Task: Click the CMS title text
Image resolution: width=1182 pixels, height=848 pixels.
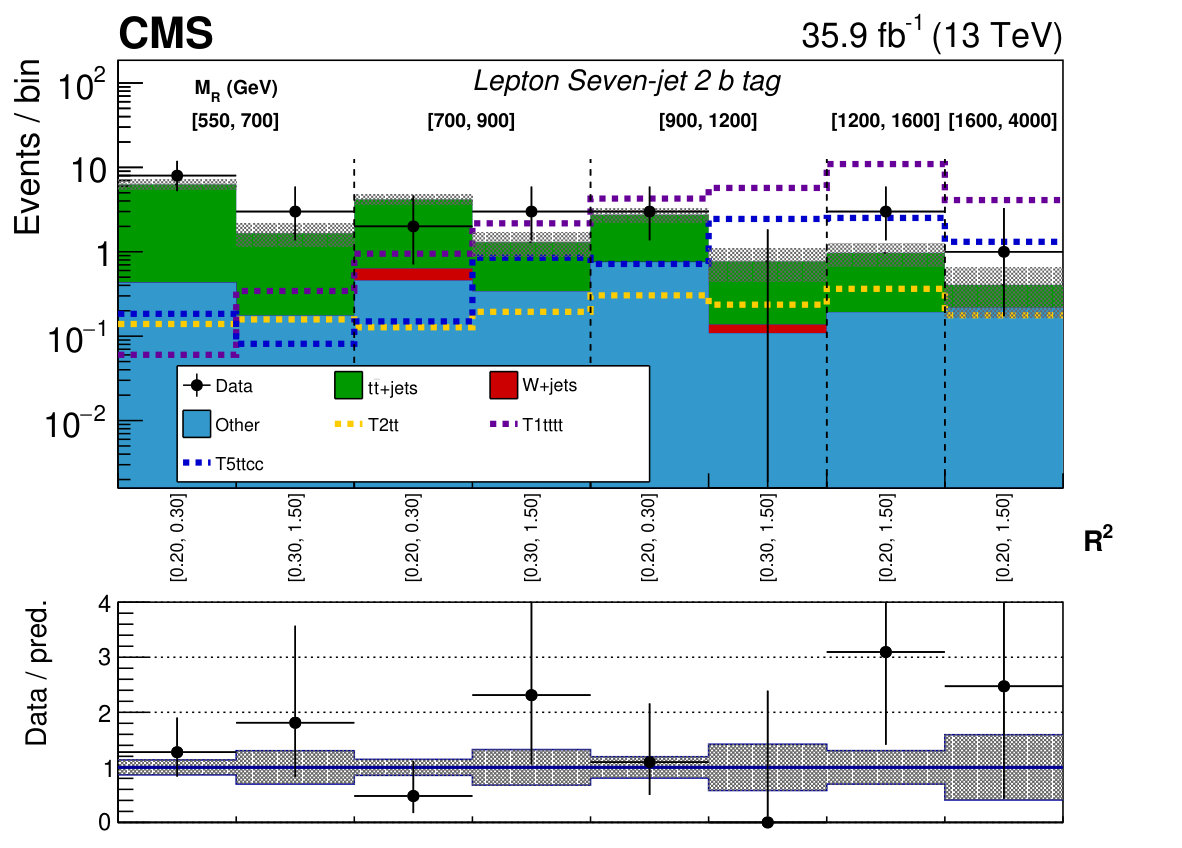Action: (x=166, y=34)
